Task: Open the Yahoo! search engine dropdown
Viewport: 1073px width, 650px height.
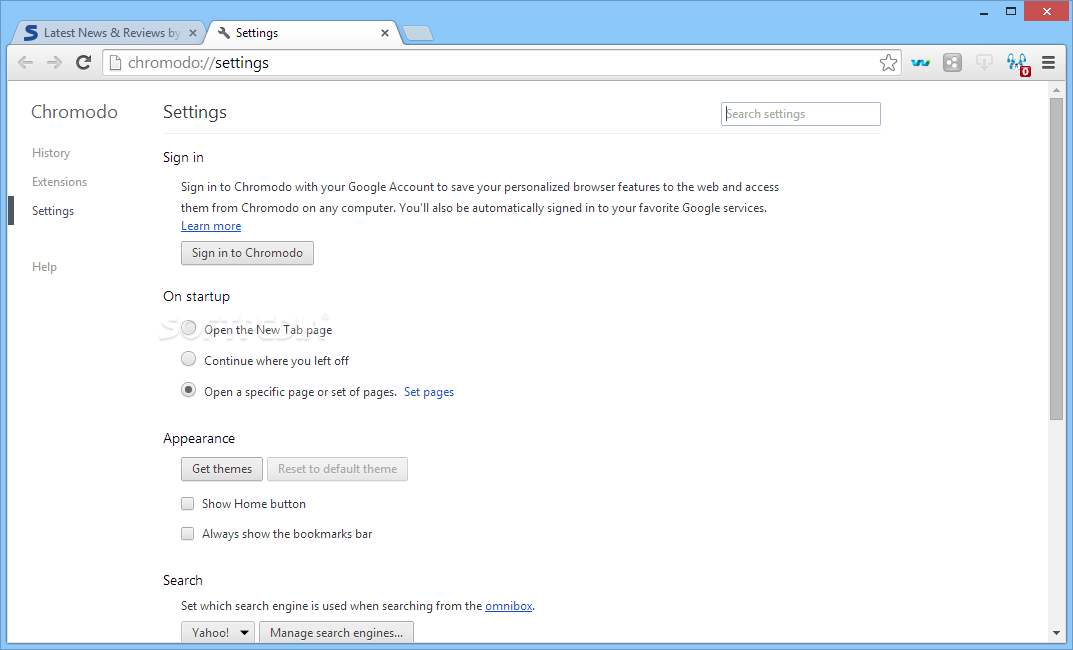Action: tap(218, 632)
